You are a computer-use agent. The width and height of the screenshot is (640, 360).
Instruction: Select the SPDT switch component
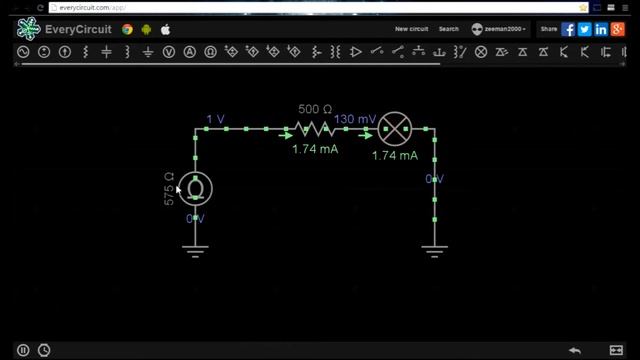(398, 52)
